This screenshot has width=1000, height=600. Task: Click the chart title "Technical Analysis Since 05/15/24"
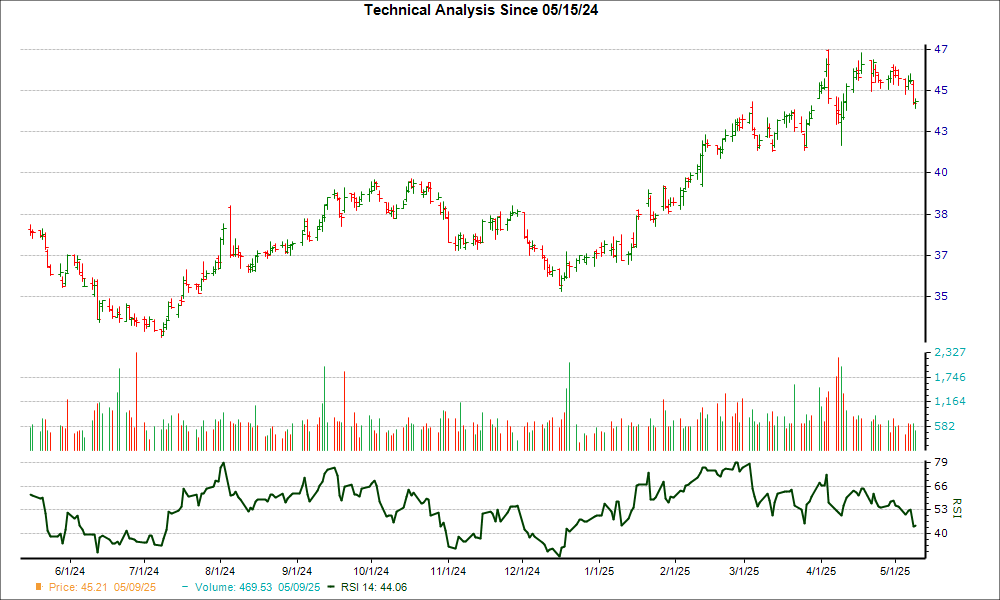[481, 10]
